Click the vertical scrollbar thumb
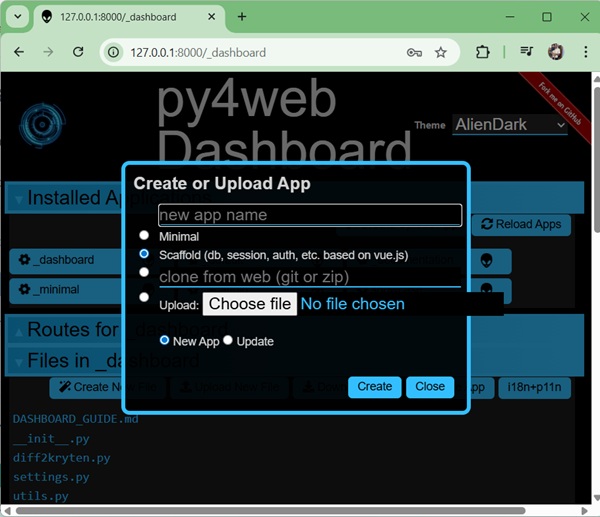Image resolution: width=600 pixels, height=517 pixels. pyautogui.click(x=597, y=160)
